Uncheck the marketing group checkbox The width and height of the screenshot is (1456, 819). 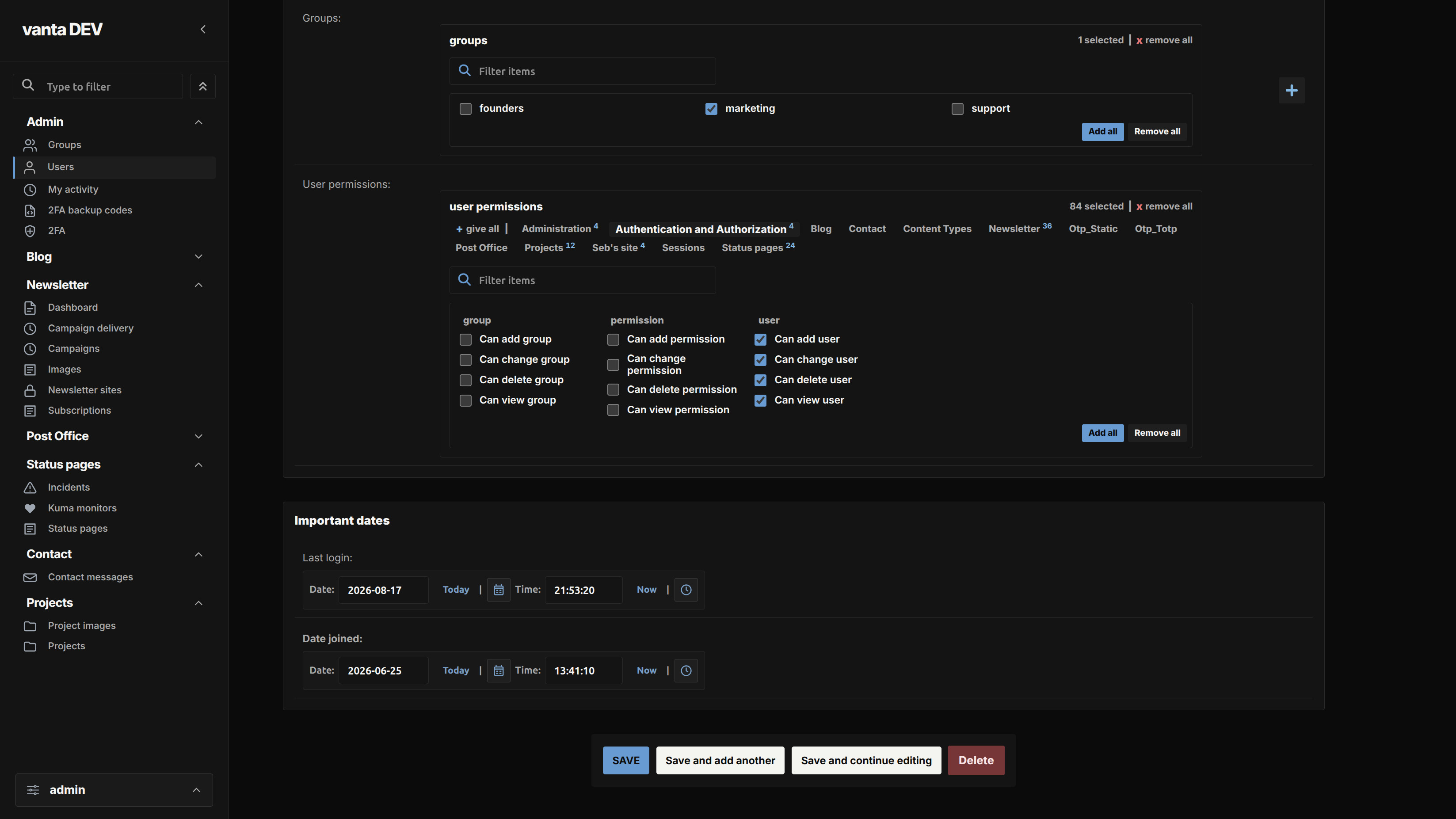(711, 109)
